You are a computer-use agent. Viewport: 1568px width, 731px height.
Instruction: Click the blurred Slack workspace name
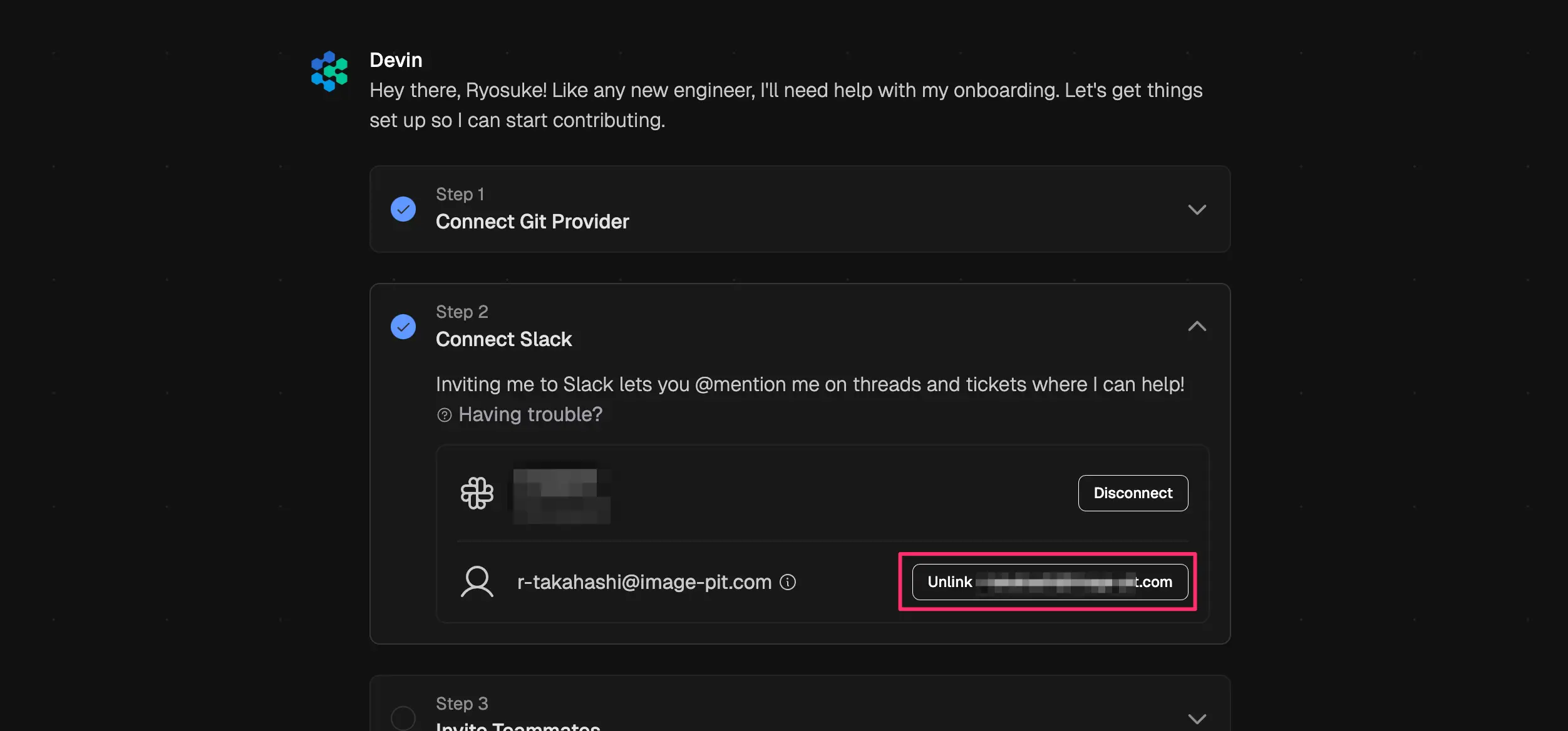[561, 496]
